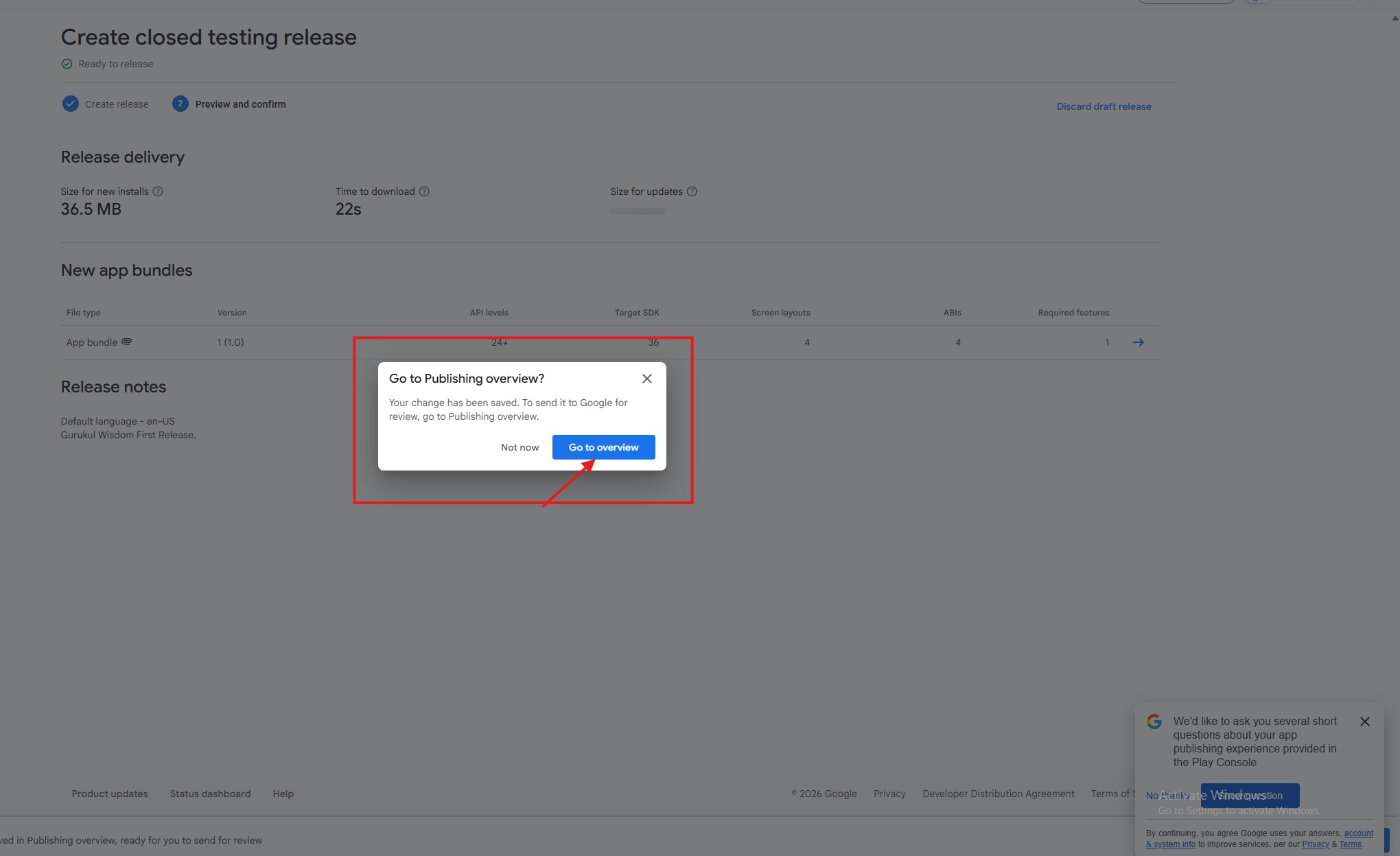This screenshot has height=856, width=1400.
Task: Click the App bundle stack icon
Action: [x=127, y=342]
